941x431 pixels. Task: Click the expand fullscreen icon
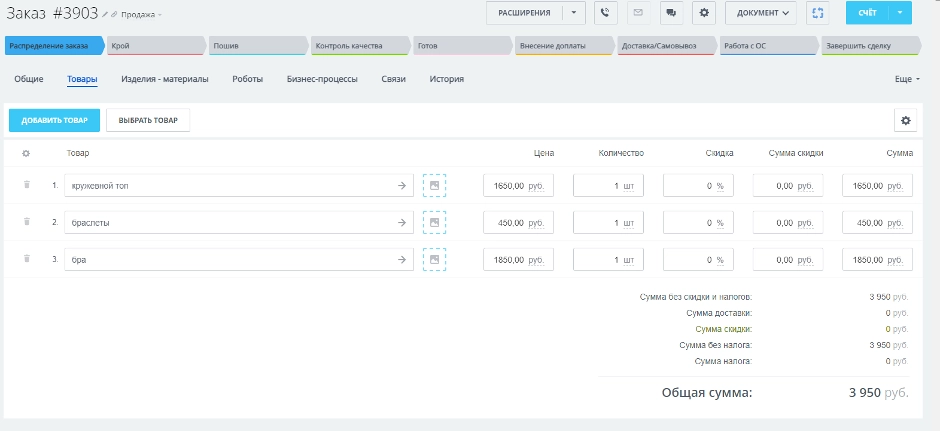point(818,13)
